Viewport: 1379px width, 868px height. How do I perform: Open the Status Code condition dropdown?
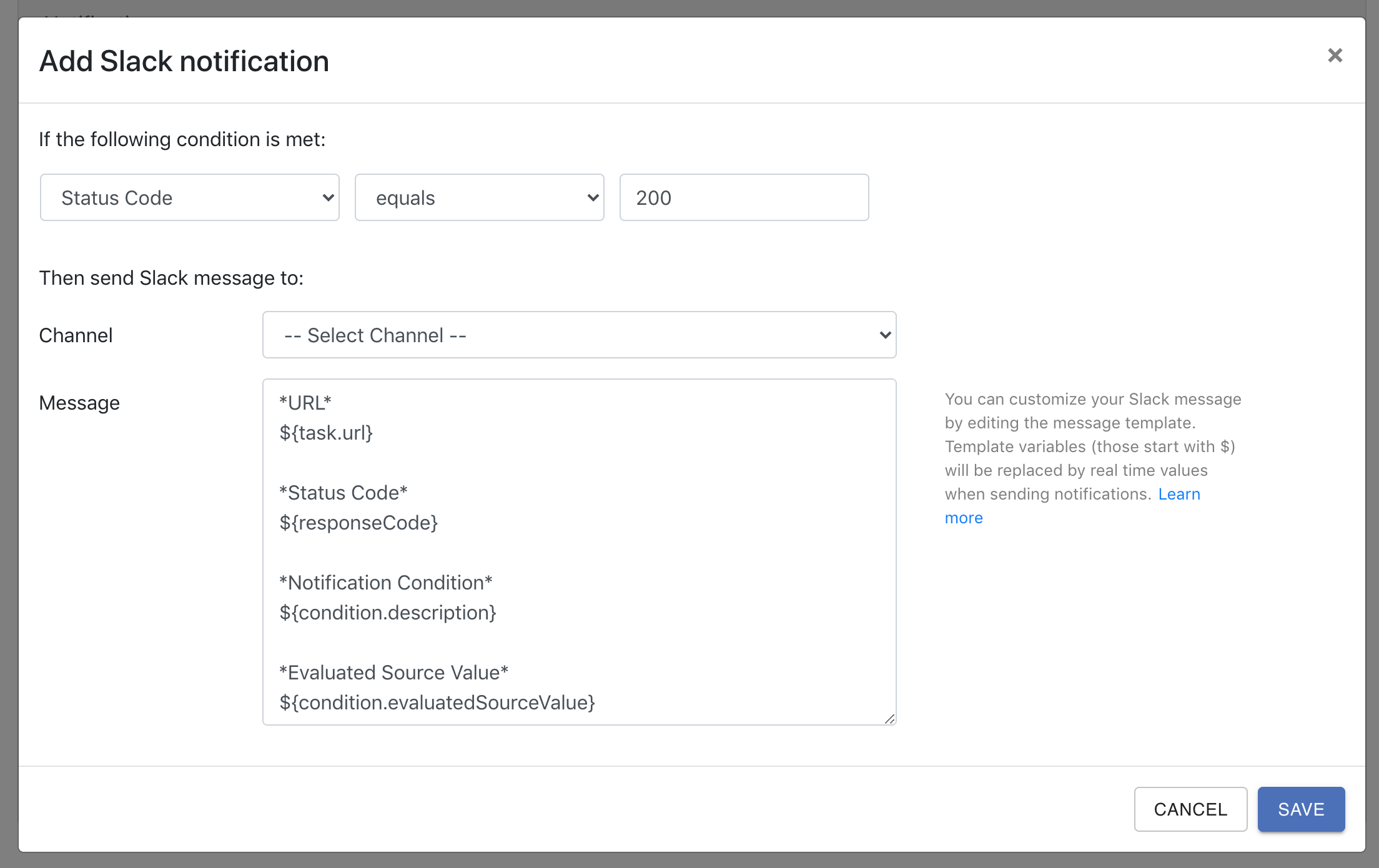pos(190,197)
